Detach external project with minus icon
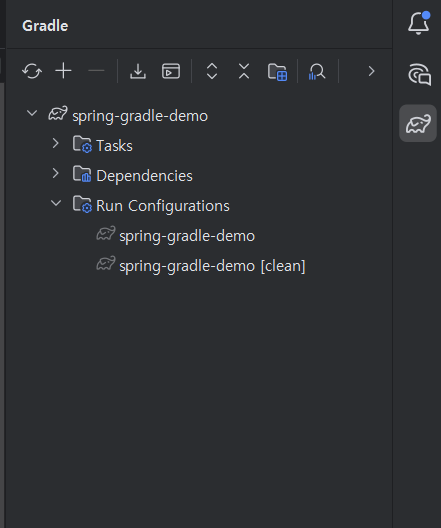This screenshot has height=528, width=441. 96,71
